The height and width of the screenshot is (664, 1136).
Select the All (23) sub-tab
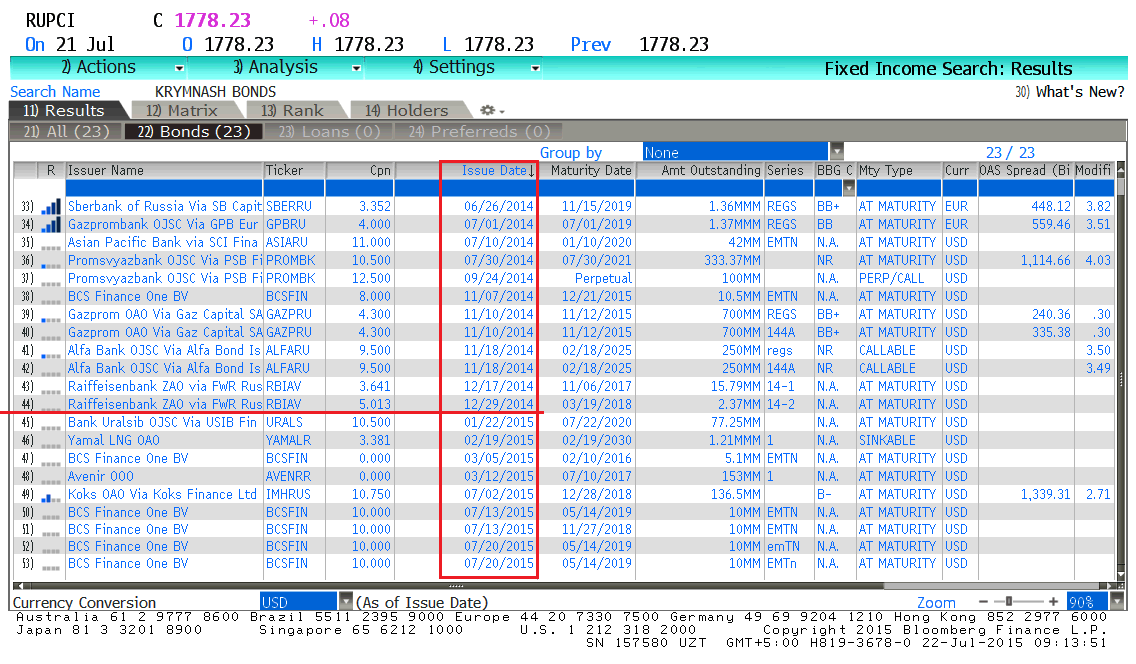(x=66, y=132)
